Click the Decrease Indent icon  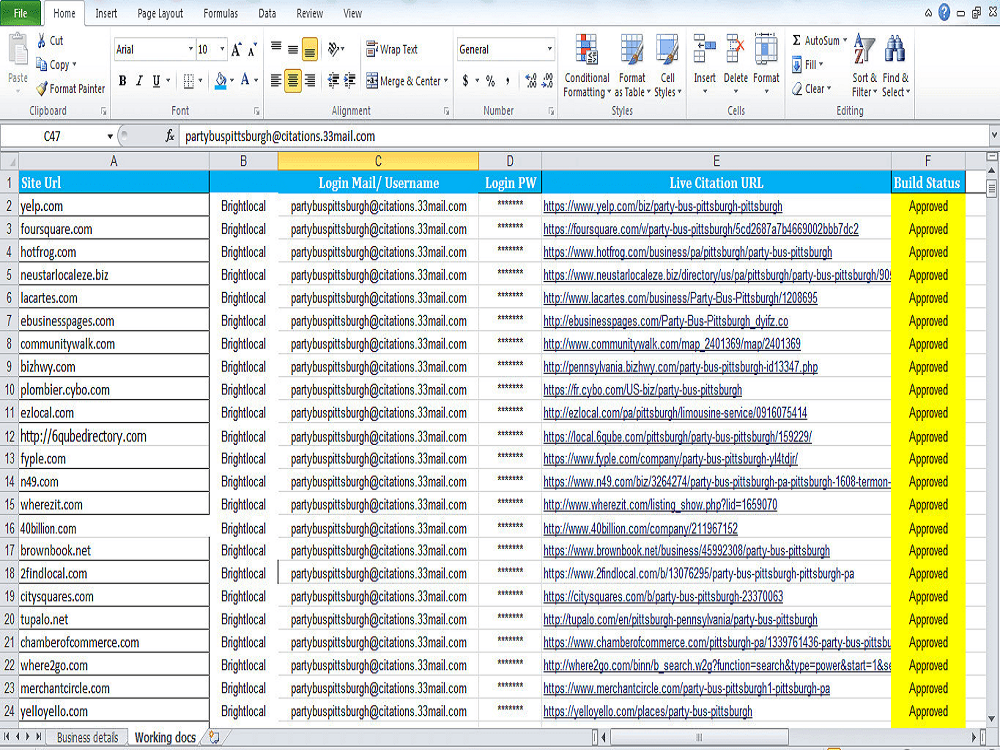pyautogui.click(x=333, y=80)
